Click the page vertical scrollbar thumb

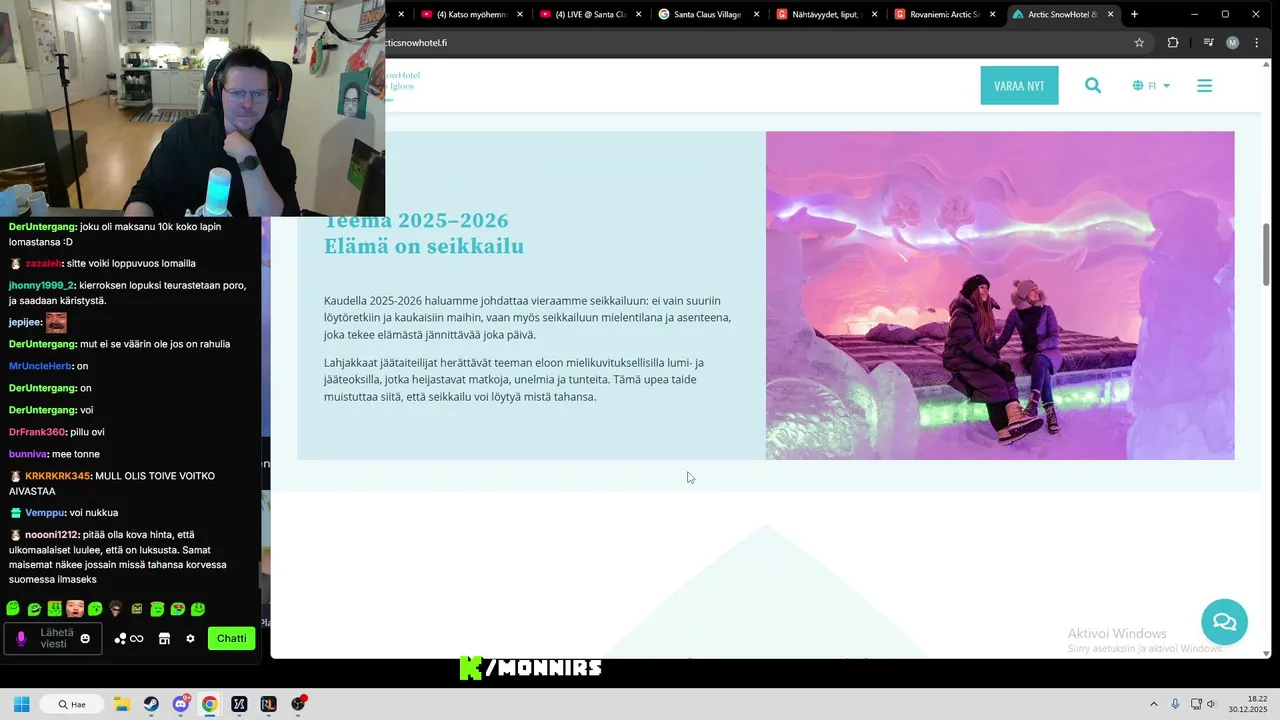[1266, 254]
